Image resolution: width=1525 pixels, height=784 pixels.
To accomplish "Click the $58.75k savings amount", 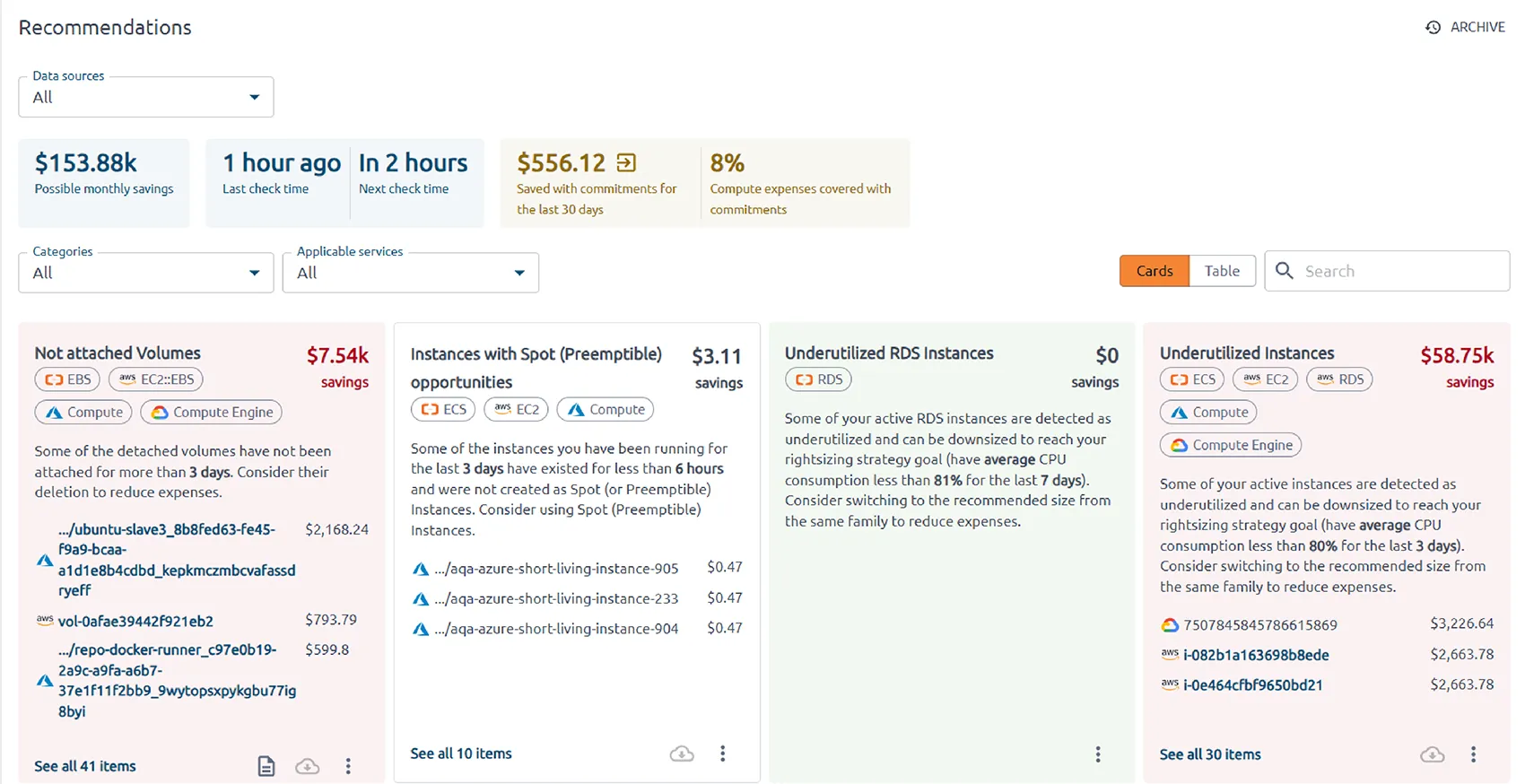I will (x=1457, y=356).
